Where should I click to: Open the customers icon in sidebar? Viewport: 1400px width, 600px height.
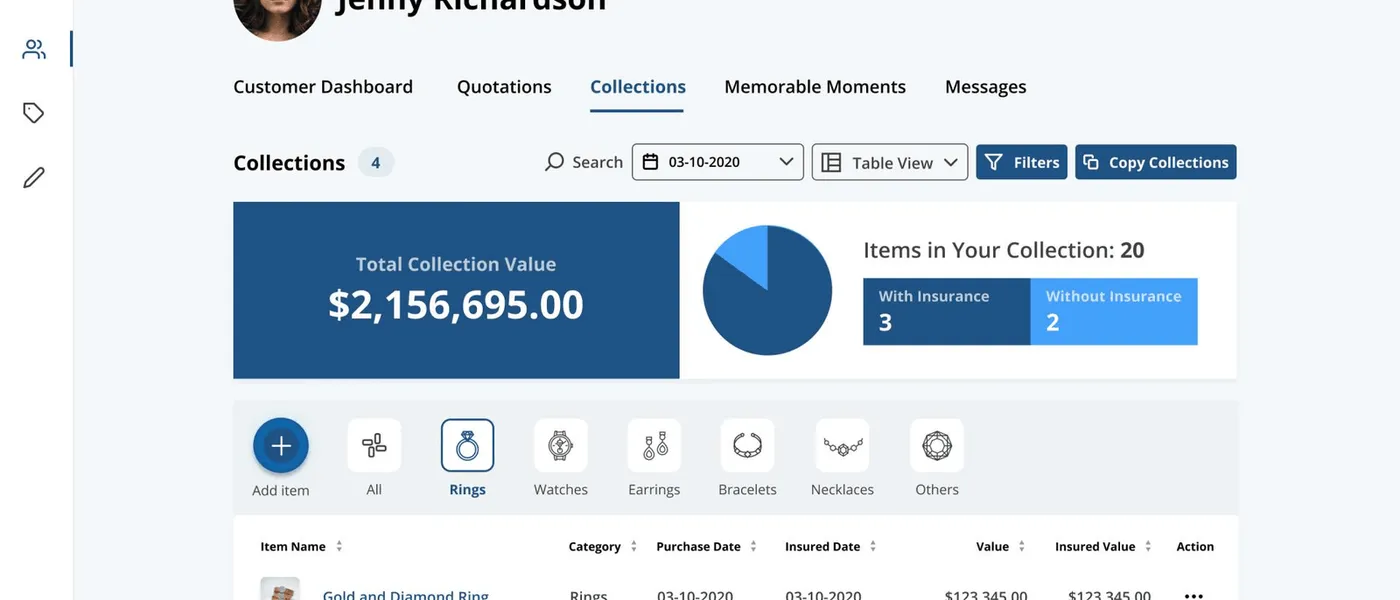(x=34, y=49)
